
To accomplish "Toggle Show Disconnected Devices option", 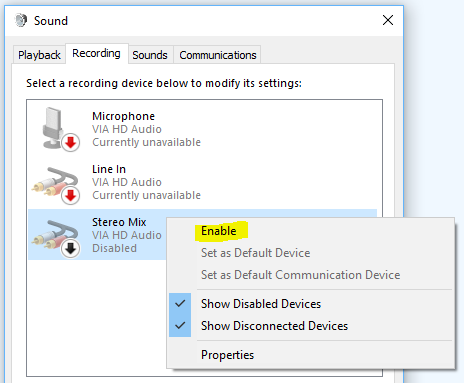I will pyautogui.click(x=312, y=326).
